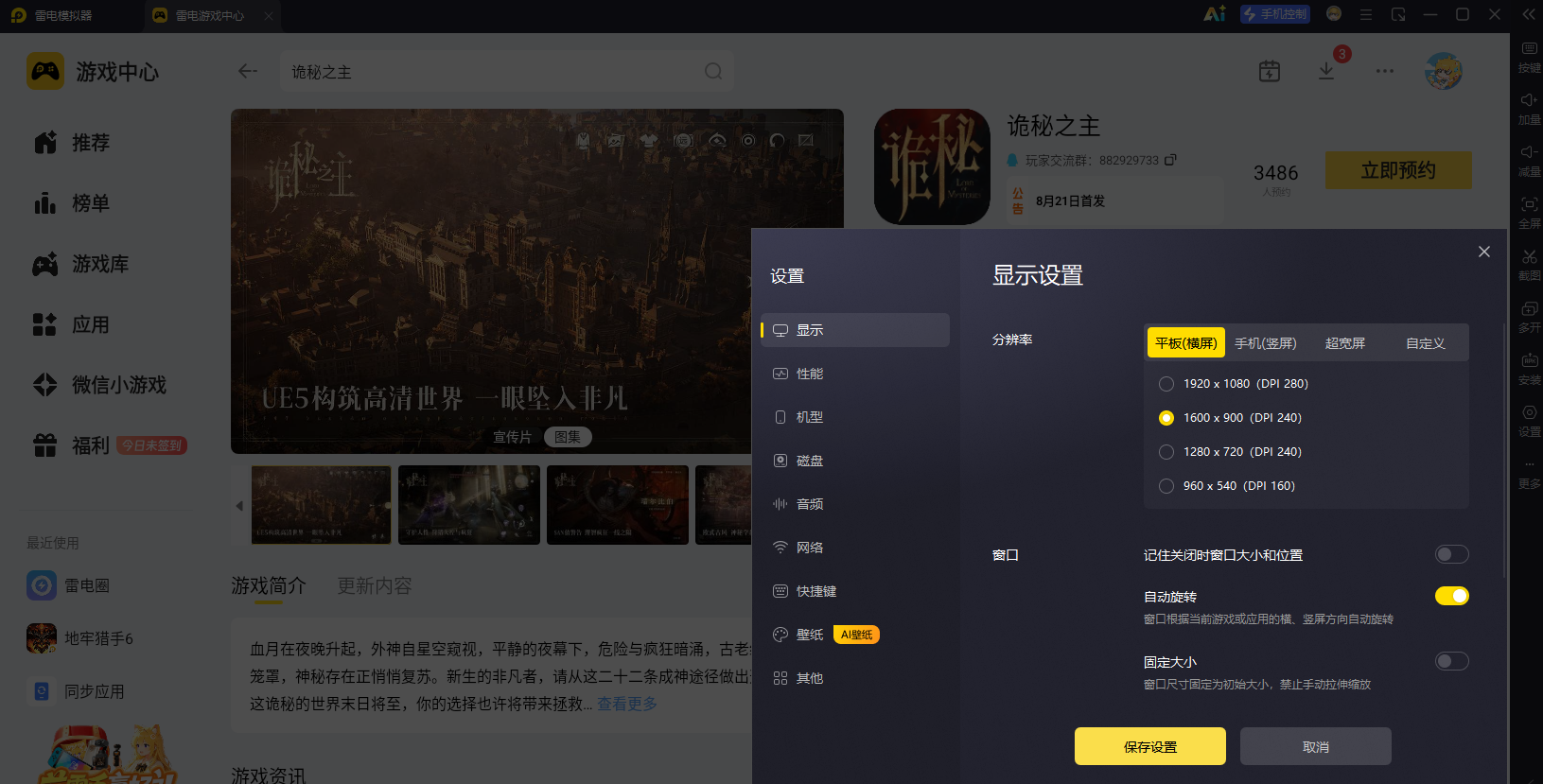Toggle 记住关闭时窗口大小和位置 switch
The width and height of the screenshot is (1543, 784).
(1451, 554)
